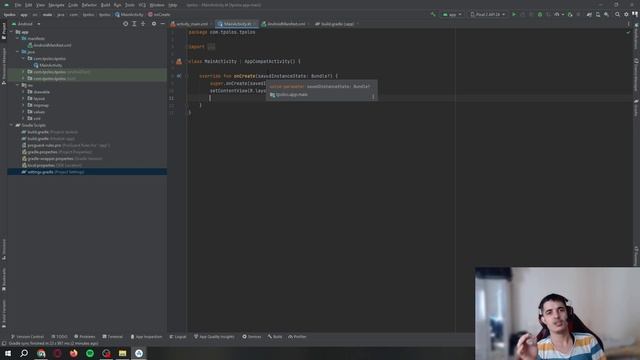Screen dimensions: 640x360
Task: Open the Version Control tool window
Action: click(x=27, y=337)
